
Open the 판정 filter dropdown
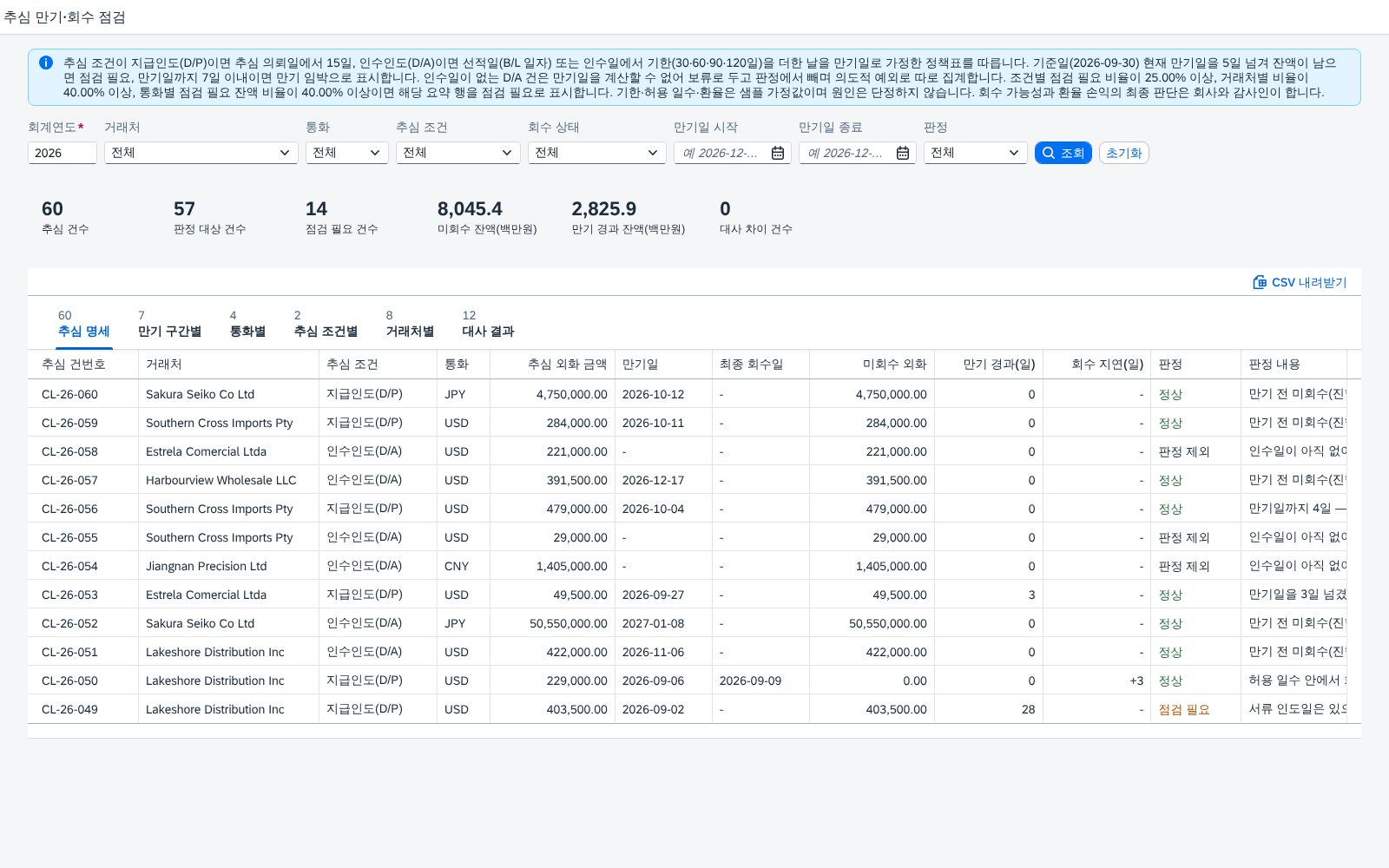[x=976, y=153]
